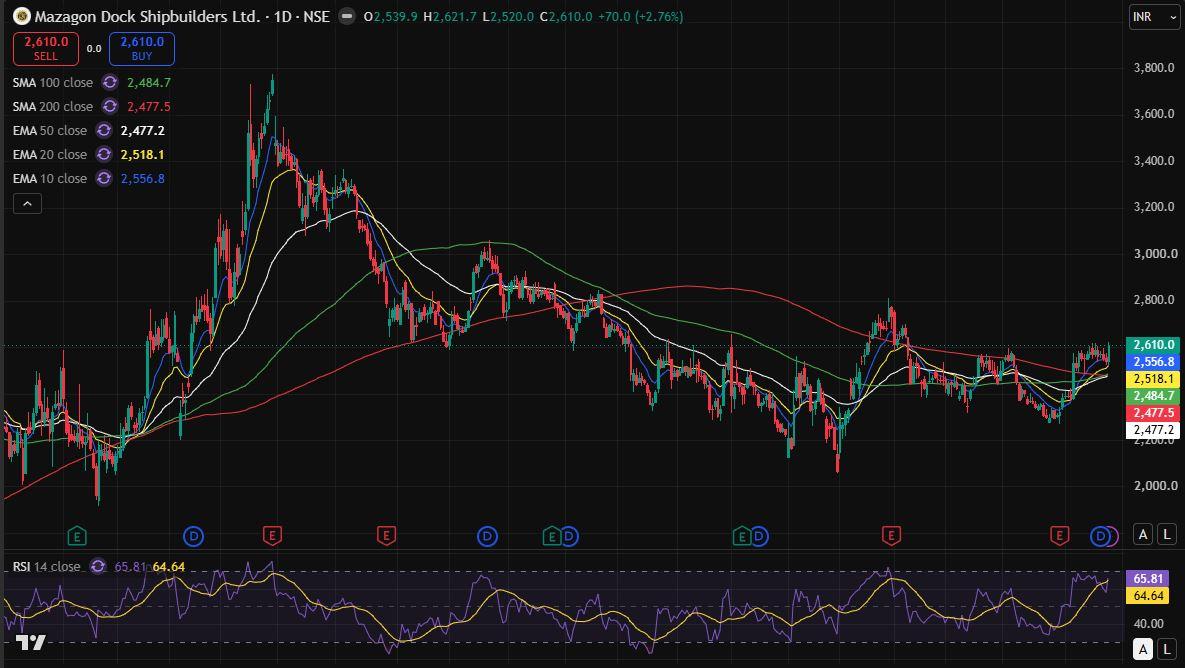The image size is (1185, 668).
Task: Select the SMA 100 close indicator label
Action: click(53, 82)
